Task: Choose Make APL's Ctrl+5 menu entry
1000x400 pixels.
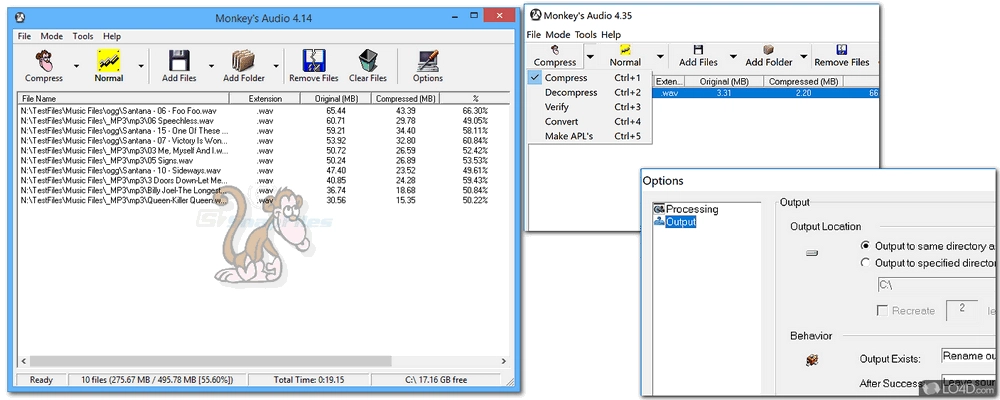Action: pyautogui.click(x=590, y=137)
